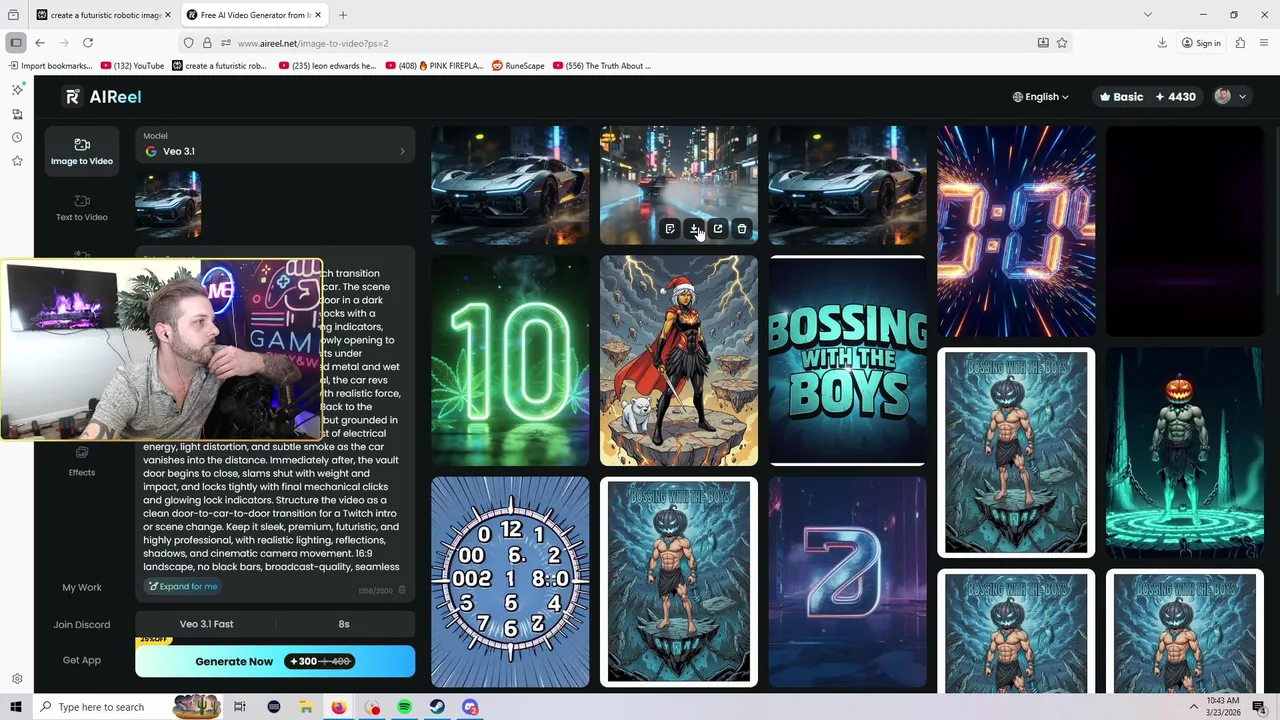Open the Effects section

click(x=82, y=463)
